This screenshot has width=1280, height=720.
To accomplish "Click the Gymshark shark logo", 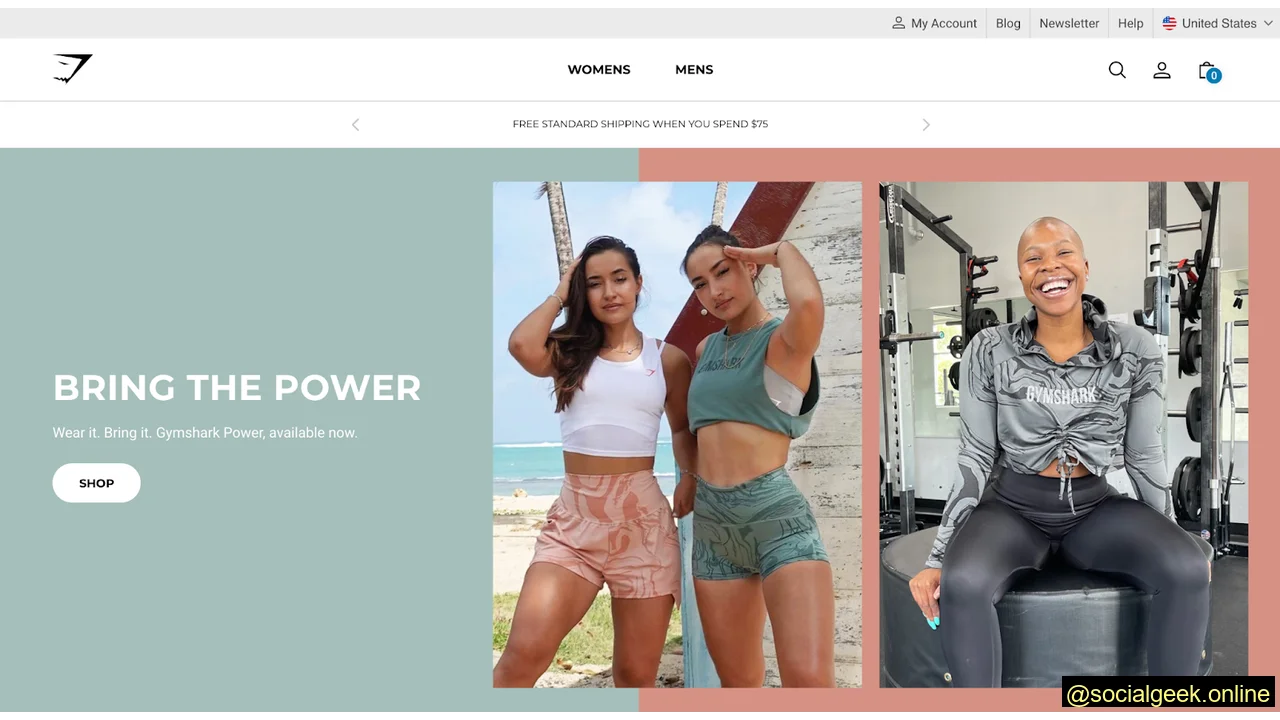I will (x=72, y=69).
